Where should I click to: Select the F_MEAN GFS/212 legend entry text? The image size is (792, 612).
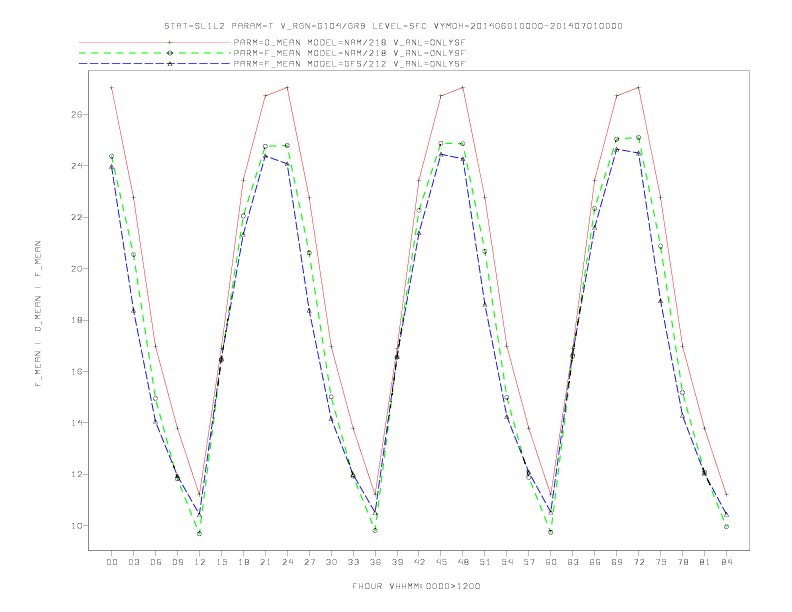[349, 64]
